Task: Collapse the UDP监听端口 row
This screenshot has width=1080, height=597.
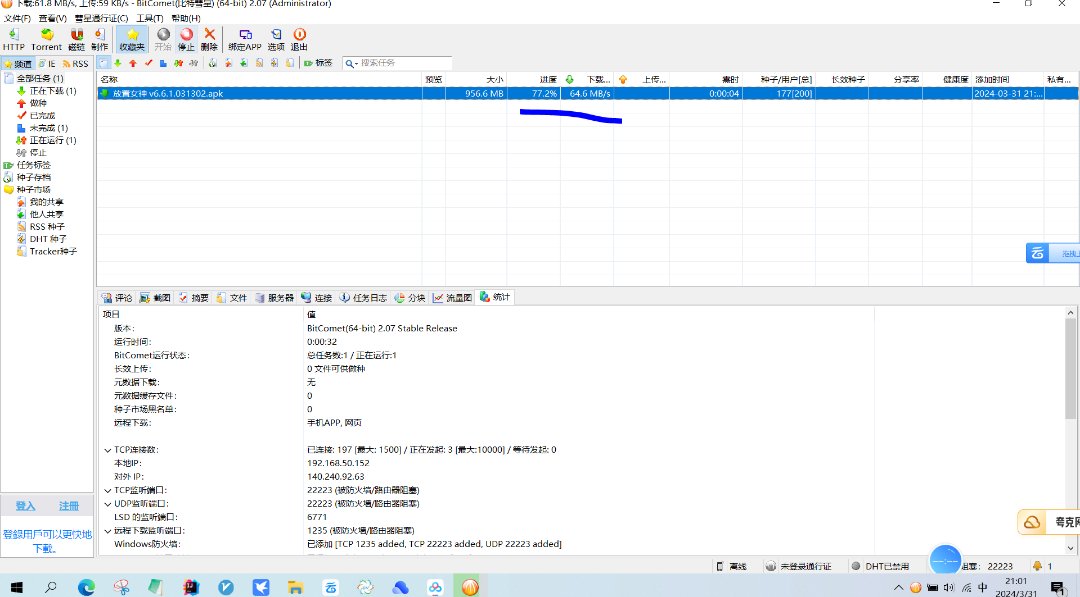Action: [107, 504]
